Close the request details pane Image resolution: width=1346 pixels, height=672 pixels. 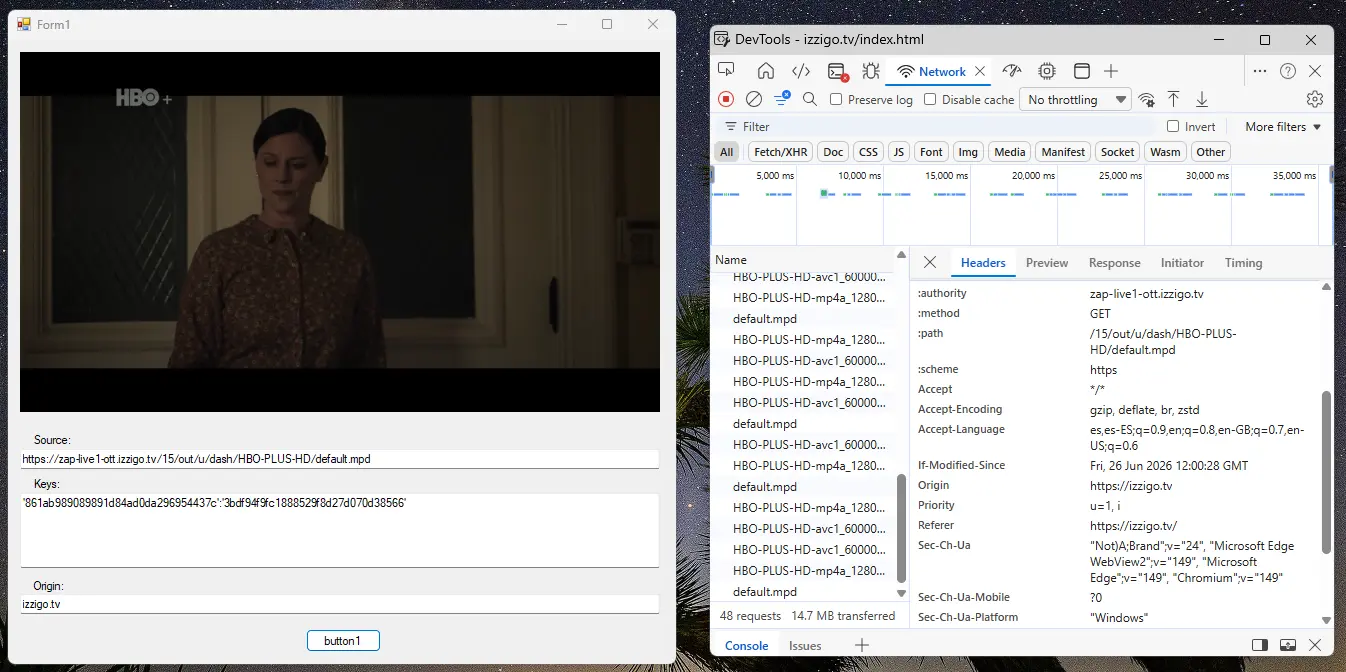(930, 262)
